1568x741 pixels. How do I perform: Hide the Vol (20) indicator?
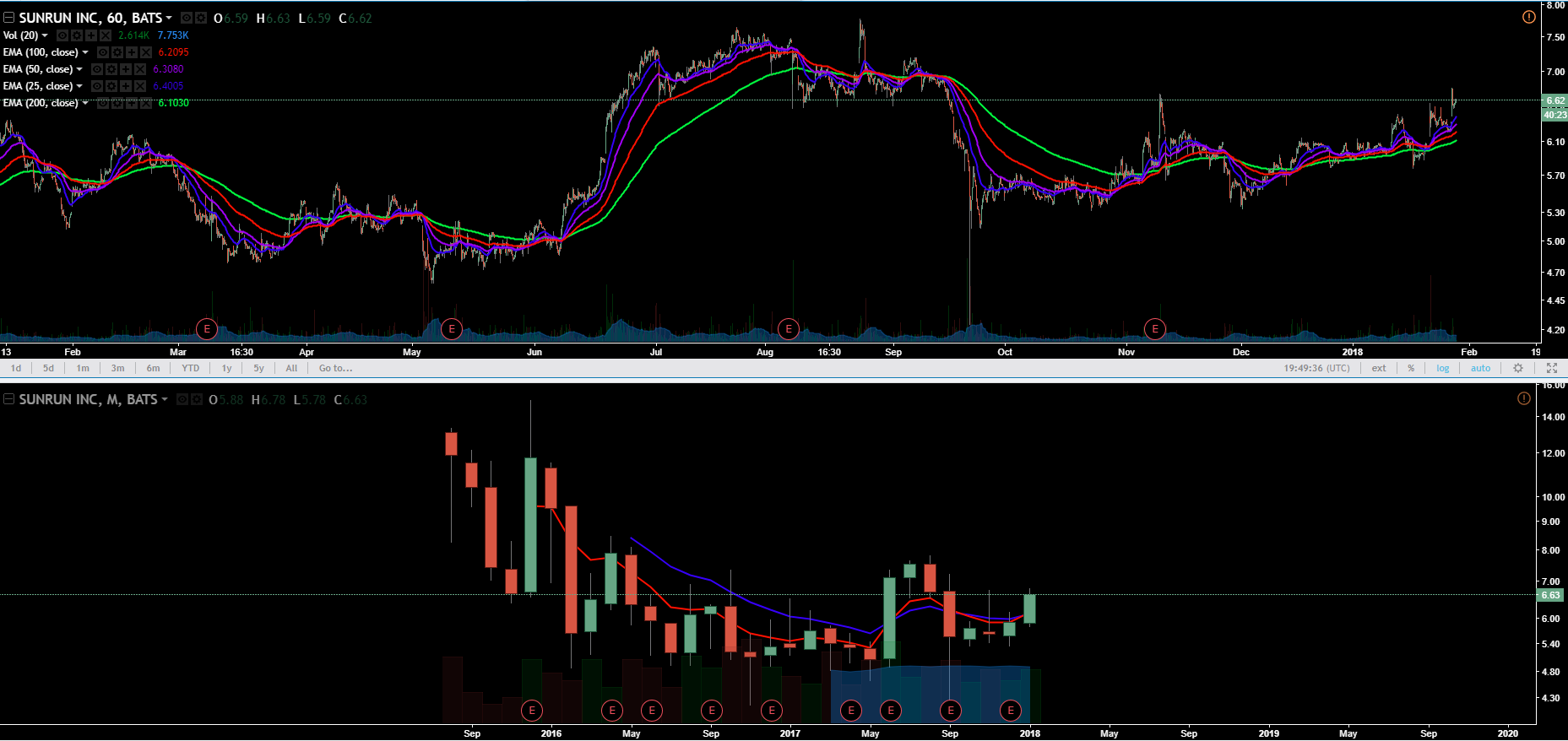[x=62, y=35]
